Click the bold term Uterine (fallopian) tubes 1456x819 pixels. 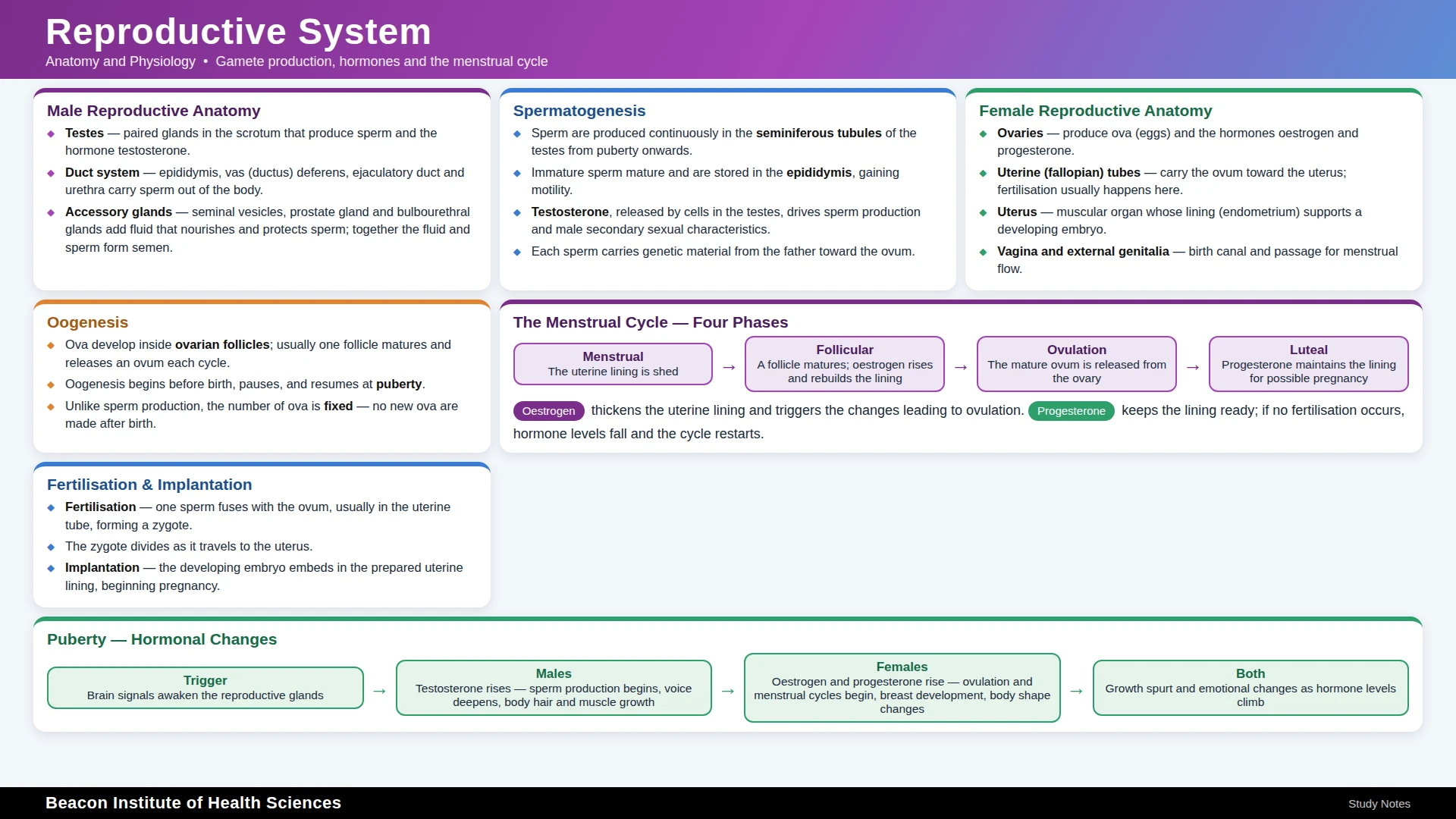[x=1068, y=172]
